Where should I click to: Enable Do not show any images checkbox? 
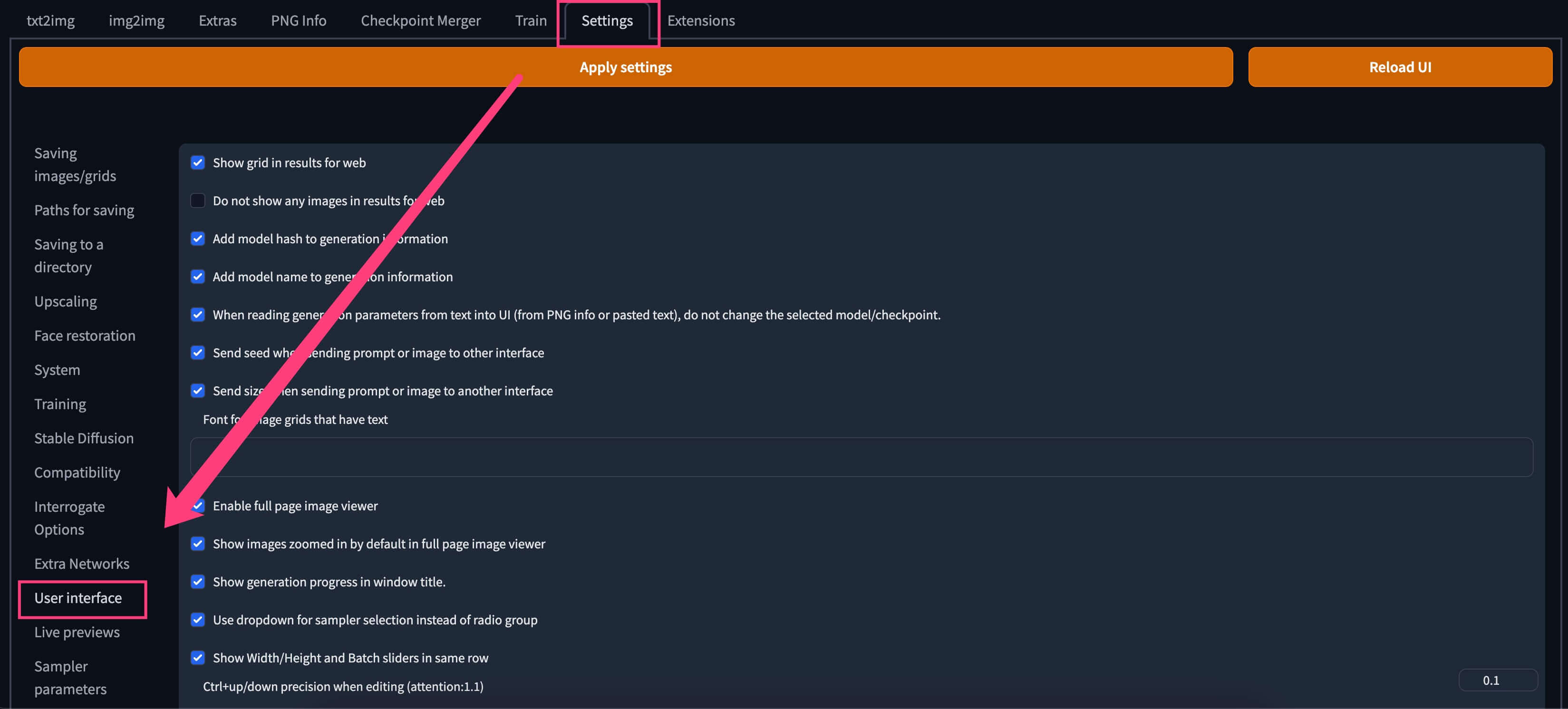tap(197, 201)
